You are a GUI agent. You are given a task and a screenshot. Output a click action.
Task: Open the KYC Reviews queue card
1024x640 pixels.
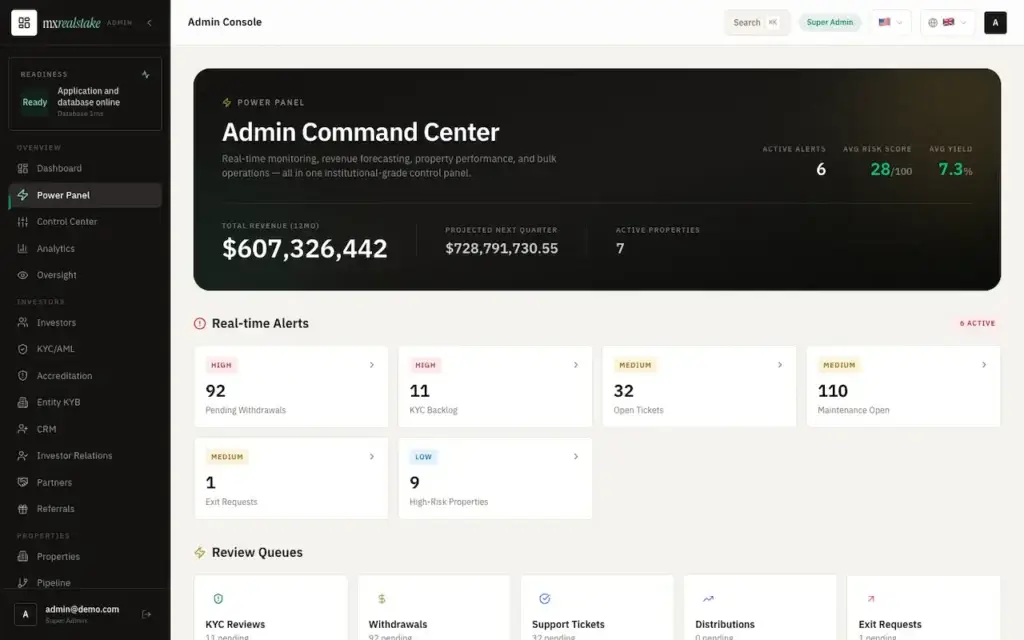point(271,608)
